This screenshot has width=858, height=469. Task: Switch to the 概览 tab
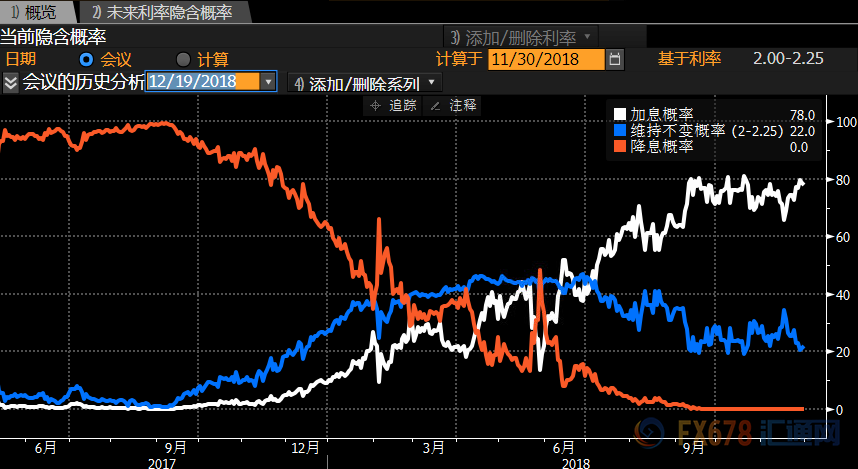pos(34,12)
